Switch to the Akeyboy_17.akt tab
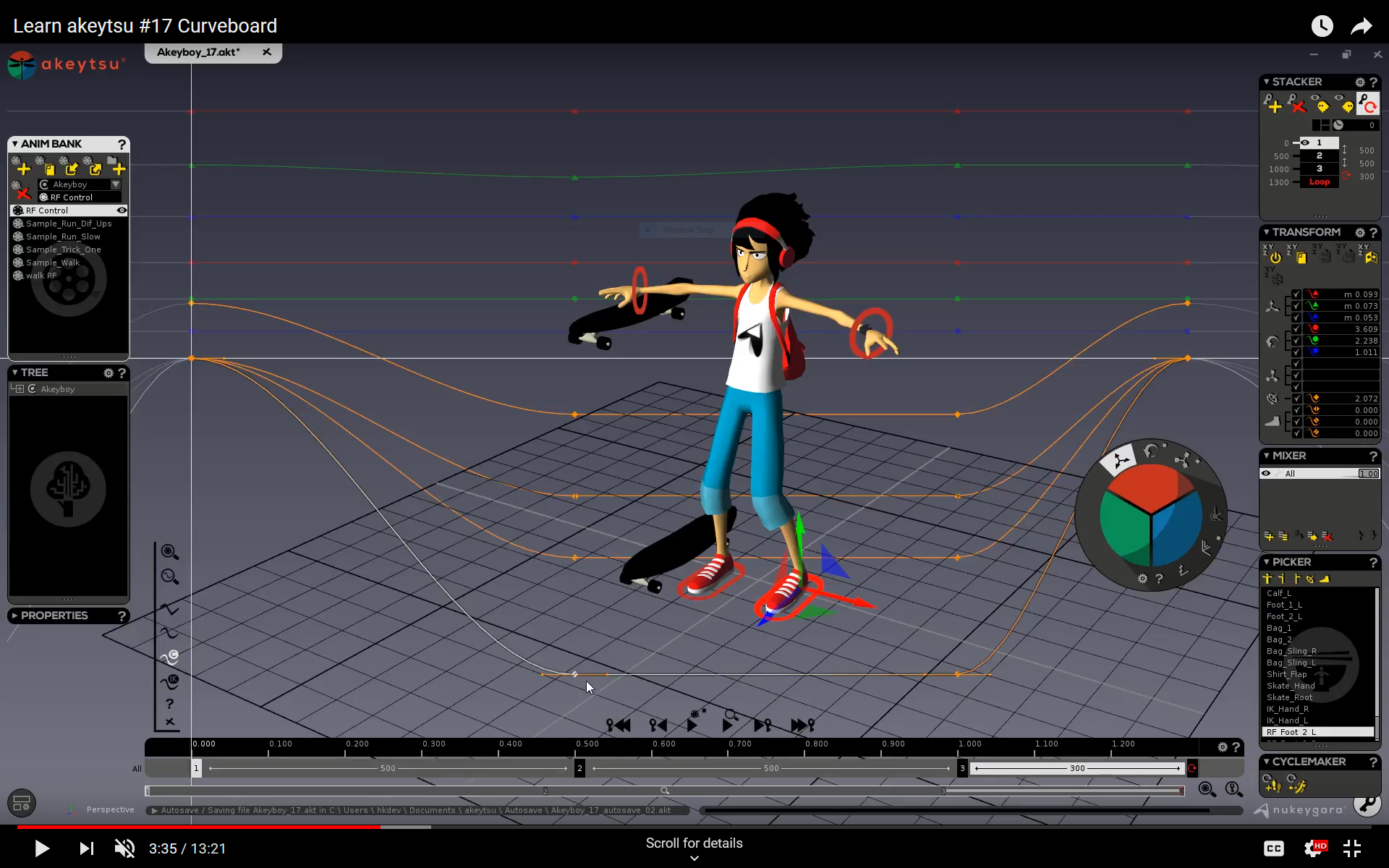 199,51
